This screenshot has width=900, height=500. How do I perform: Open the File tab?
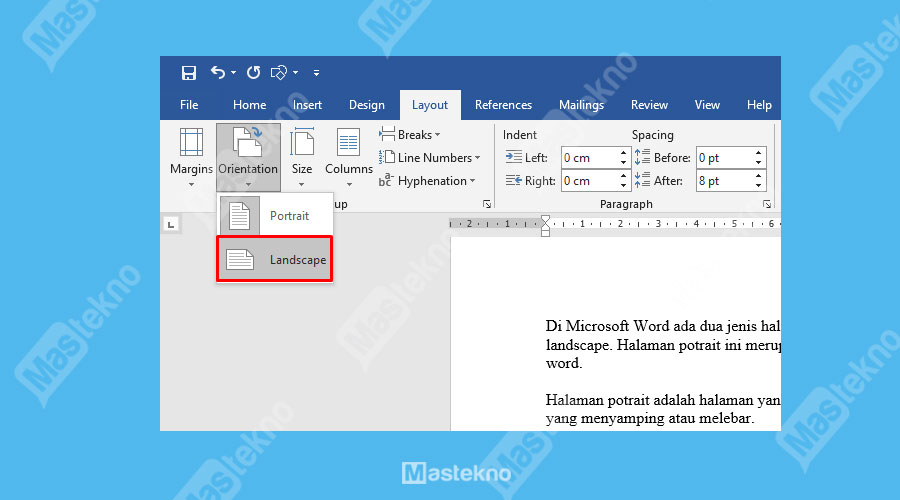(189, 105)
